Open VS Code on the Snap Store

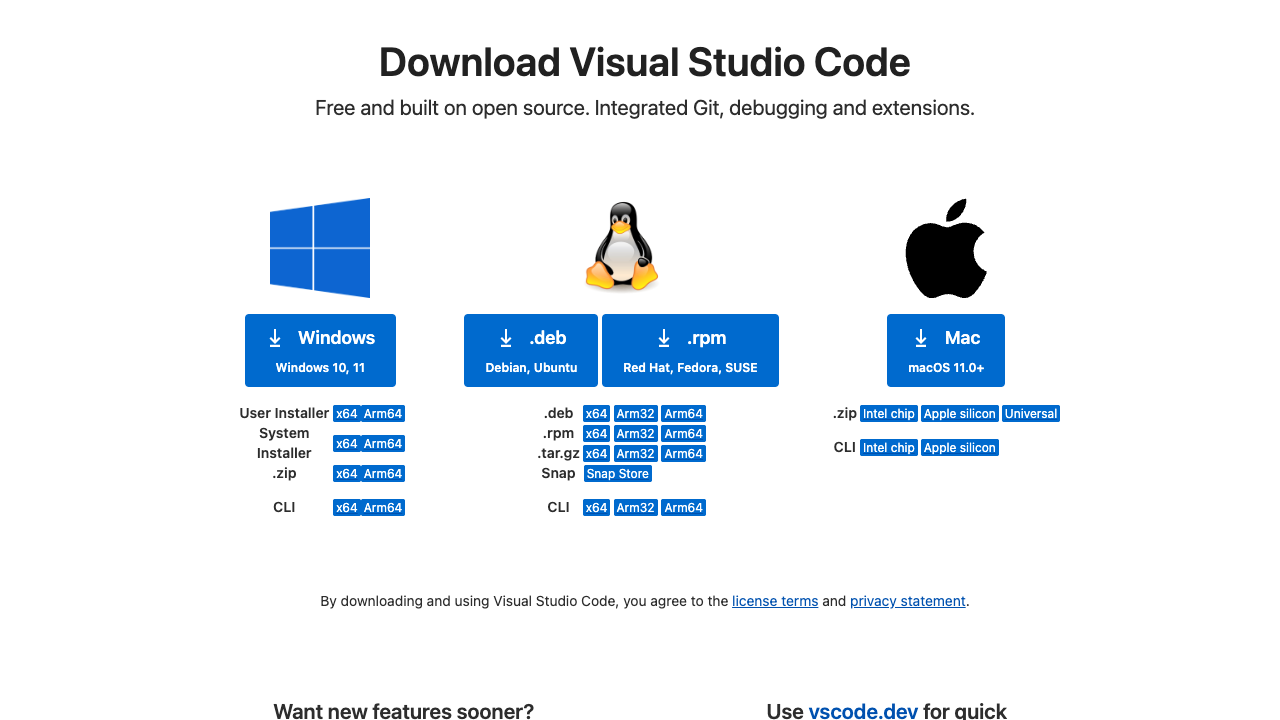point(617,473)
